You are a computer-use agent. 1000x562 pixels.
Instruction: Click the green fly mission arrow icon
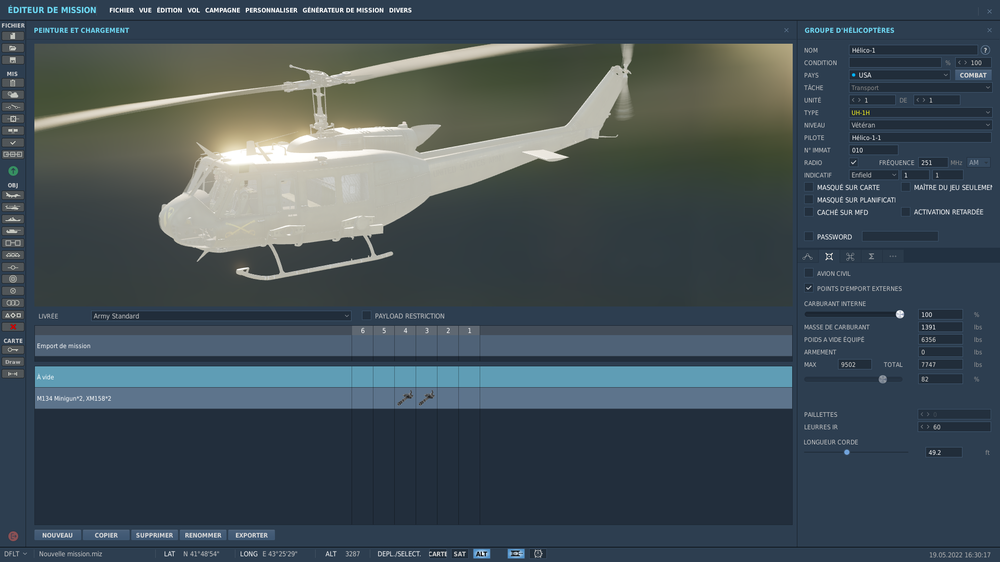pos(13,171)
